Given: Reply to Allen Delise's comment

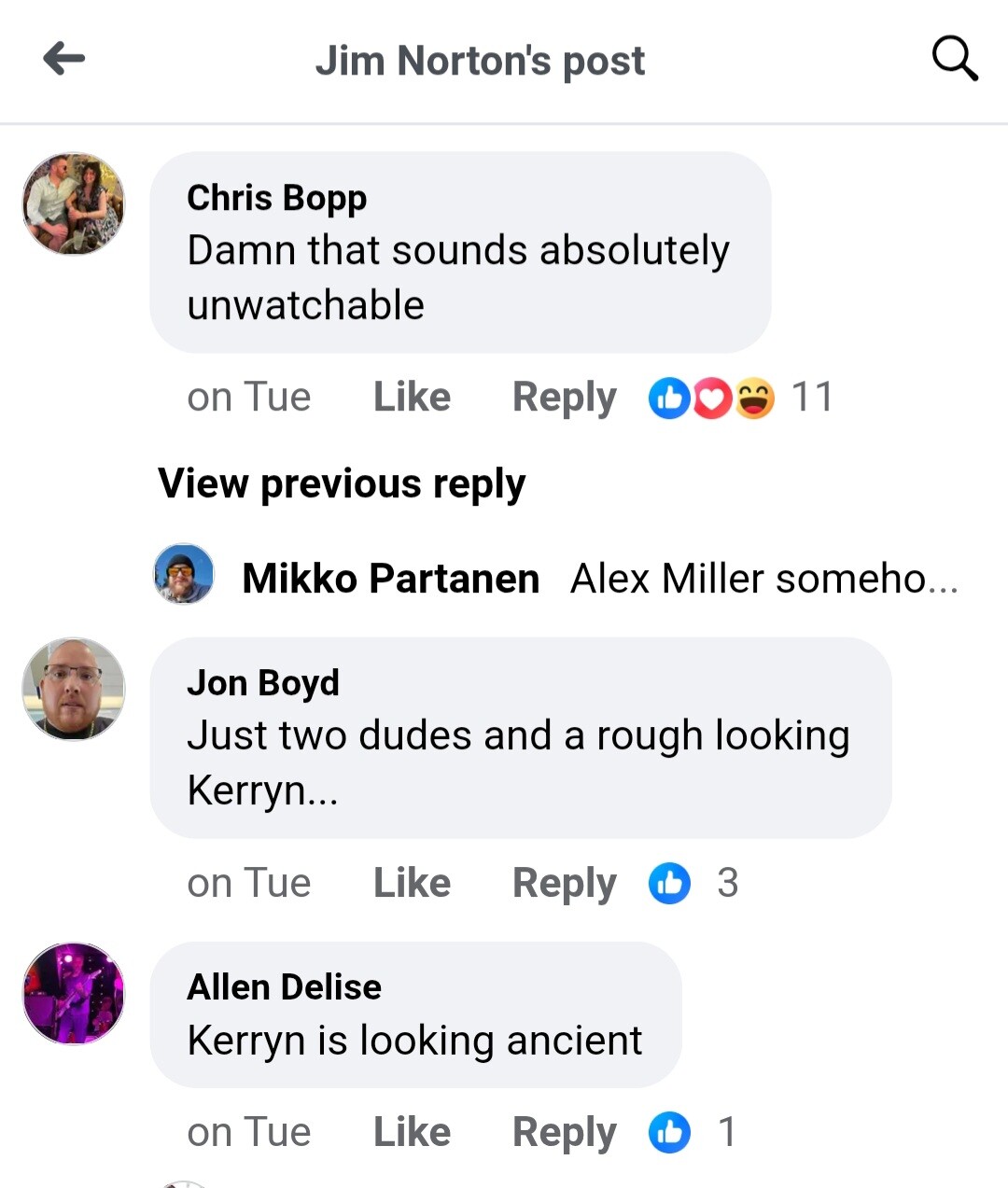Looking at the screenshot, I should (565, 1134).
